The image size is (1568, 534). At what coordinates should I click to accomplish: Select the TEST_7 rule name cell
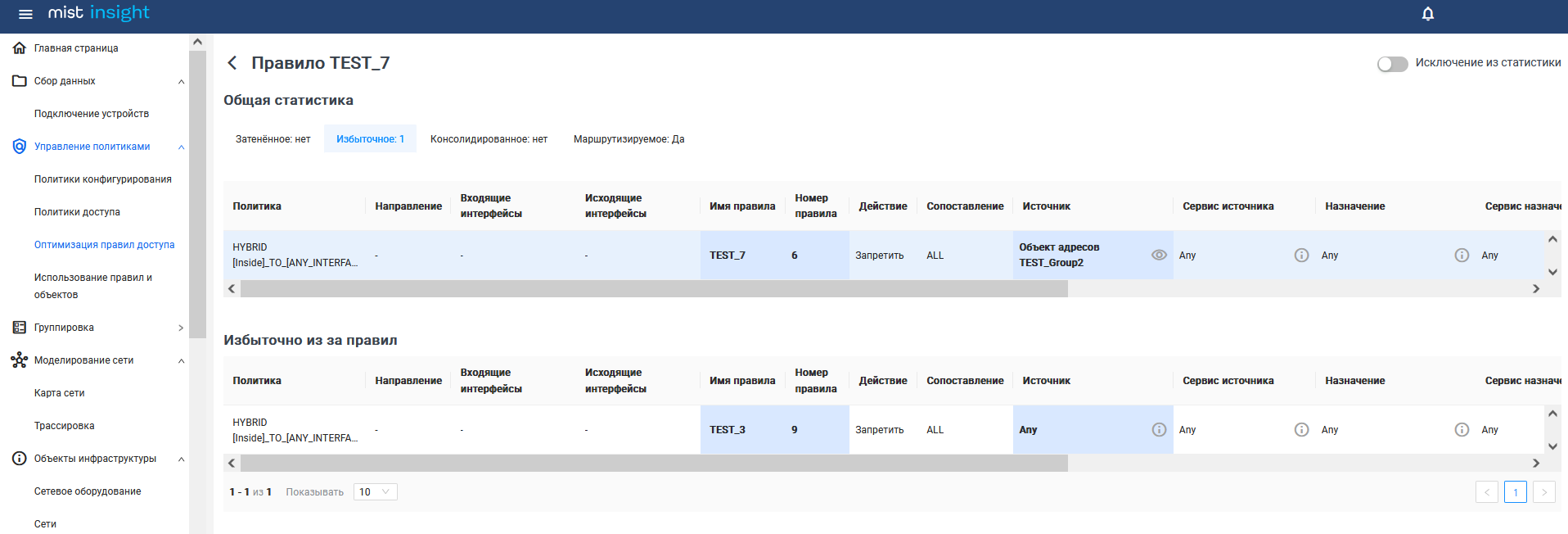coord(743,256)
